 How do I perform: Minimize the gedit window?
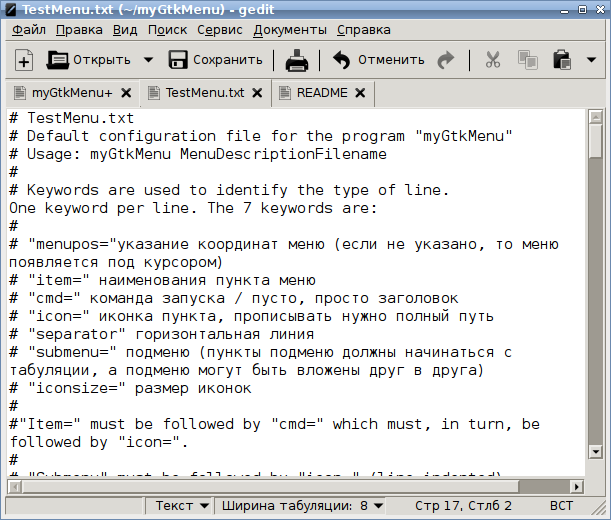564,10
